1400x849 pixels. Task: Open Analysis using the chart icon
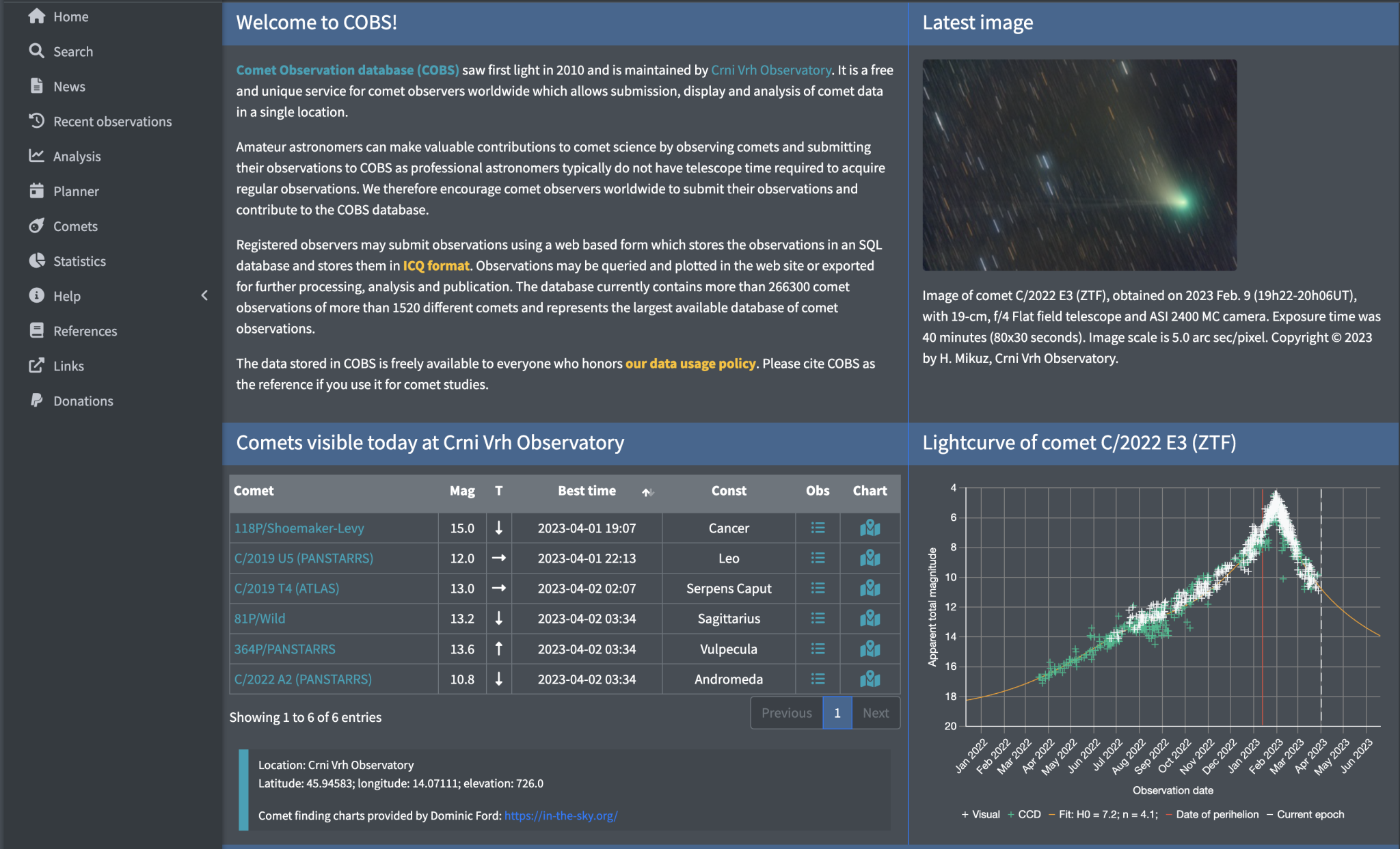click(36, 156)
